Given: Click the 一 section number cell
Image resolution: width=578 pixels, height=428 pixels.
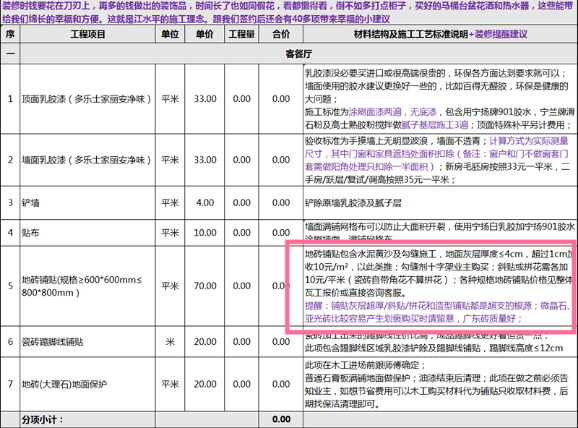Looking at the screenshot, I should pos(10,54).
